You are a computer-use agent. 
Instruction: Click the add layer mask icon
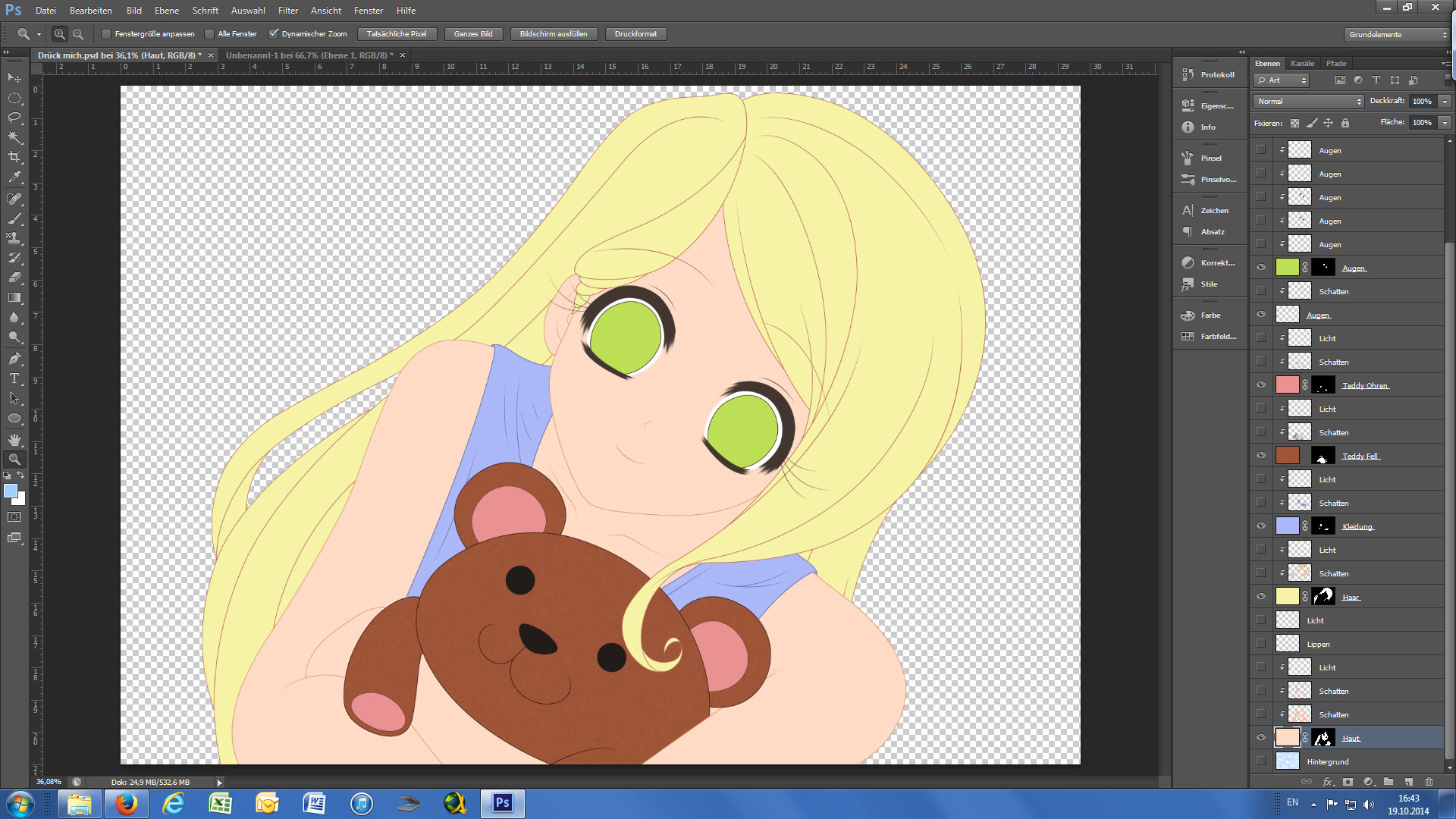[1348, 782]
